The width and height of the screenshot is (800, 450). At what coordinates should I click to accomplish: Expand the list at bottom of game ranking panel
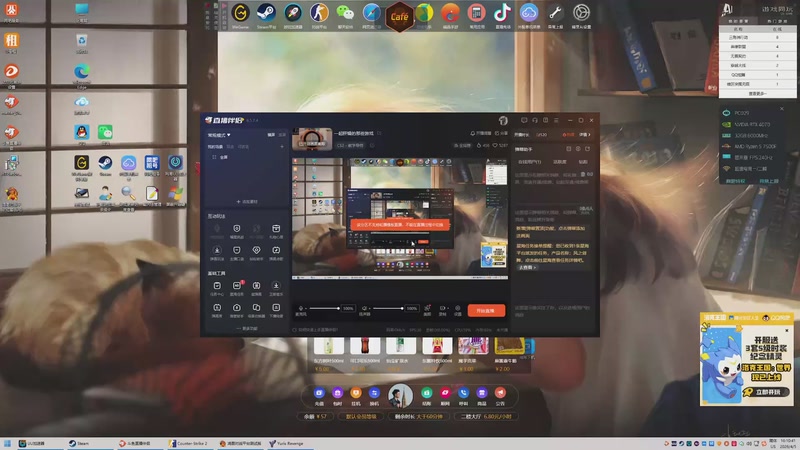(758, 94)
